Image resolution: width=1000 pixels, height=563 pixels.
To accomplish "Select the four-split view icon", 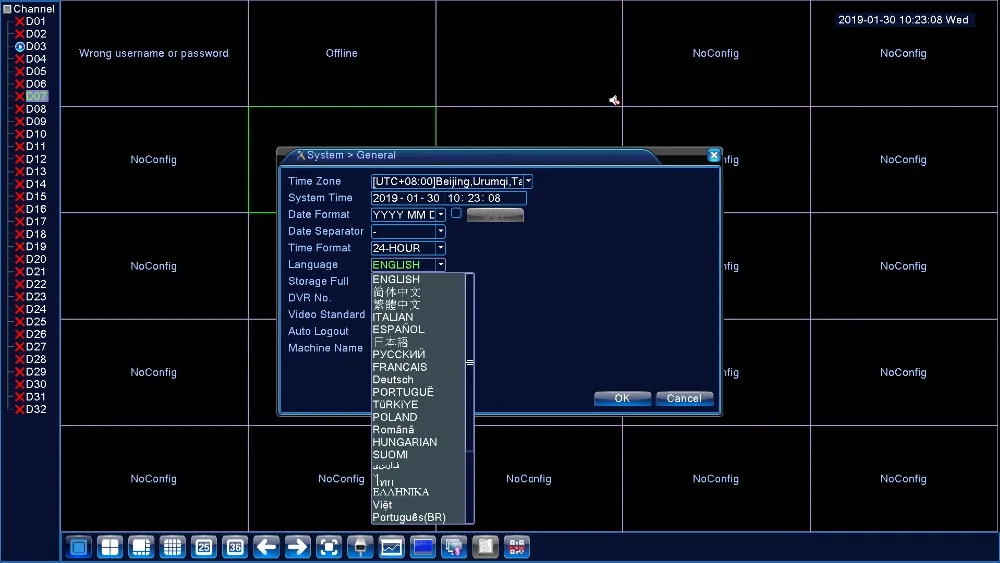I will tap(110, 547).
